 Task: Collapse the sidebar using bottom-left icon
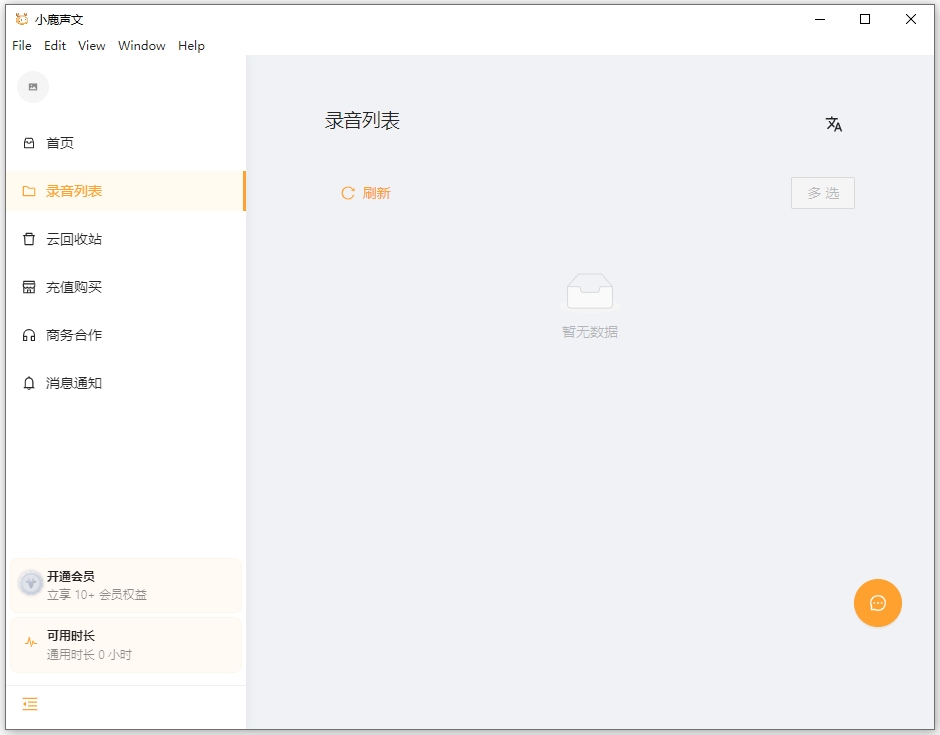pos(29,704)
